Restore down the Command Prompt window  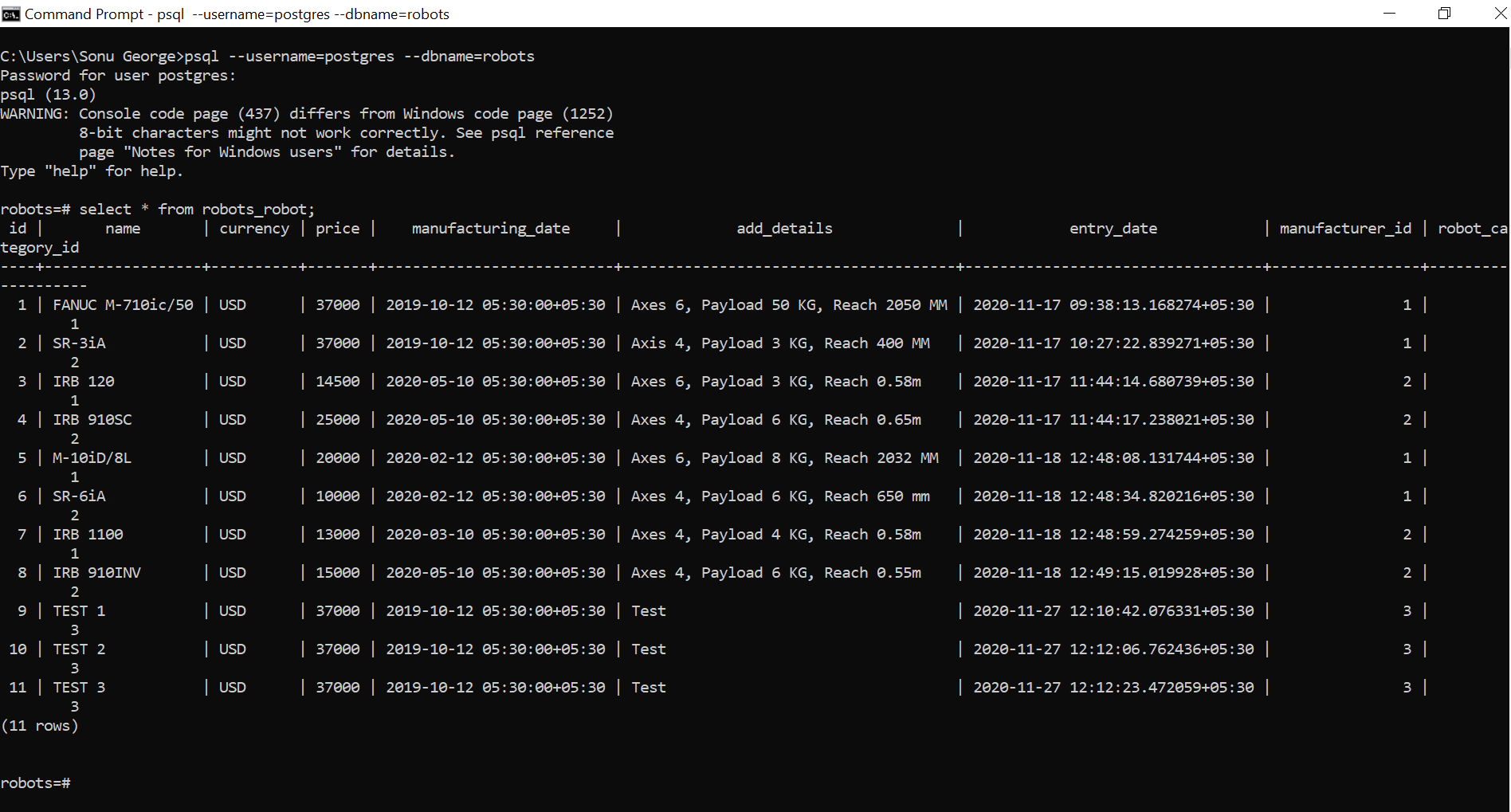coord(1444,14)
